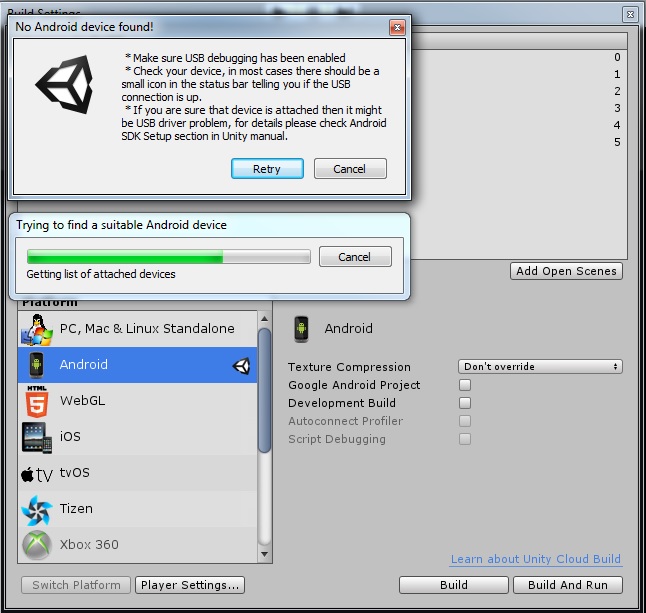Screen dimensions: 646x613
Task: Open the Texture Compression dropdown
Action: 540,367
